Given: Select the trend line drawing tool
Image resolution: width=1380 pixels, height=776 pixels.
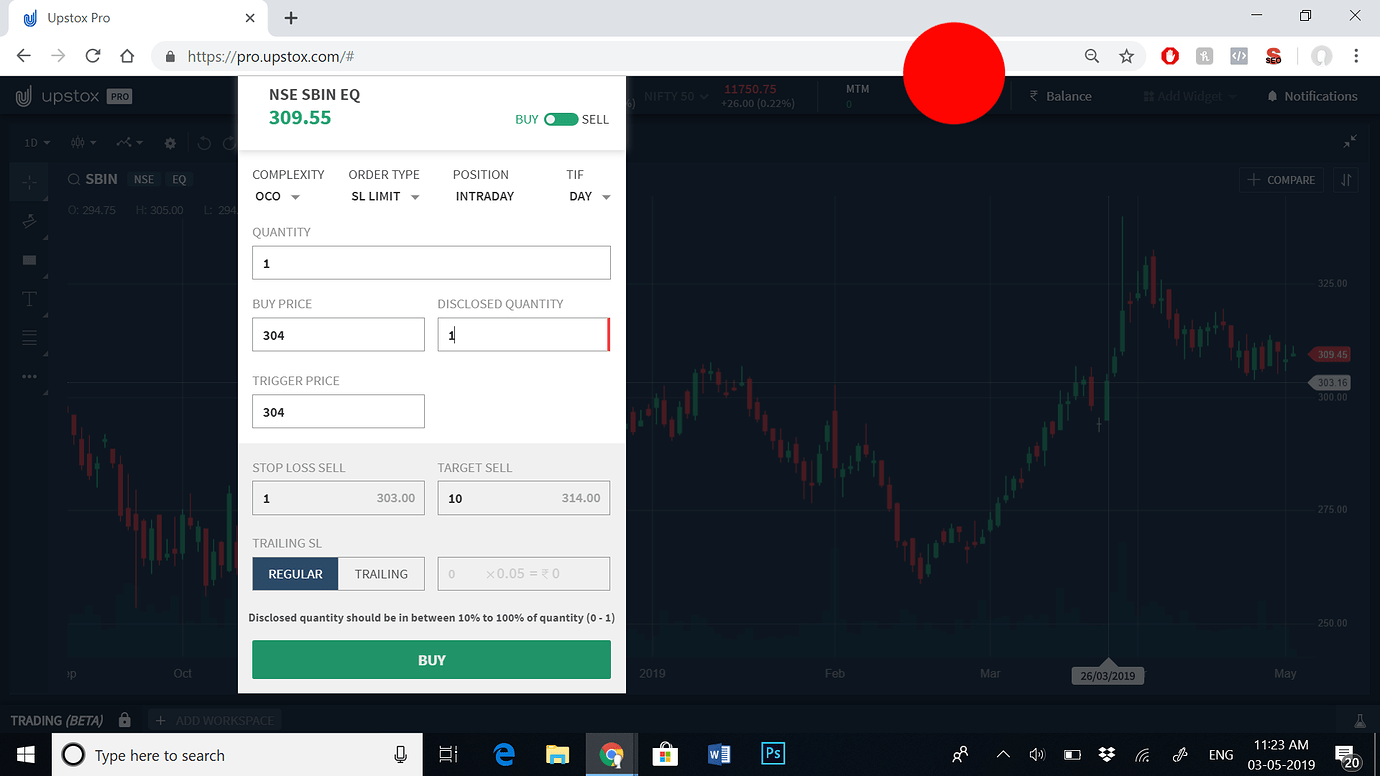Looking at the screenshot, I should (x=29, y=221).
